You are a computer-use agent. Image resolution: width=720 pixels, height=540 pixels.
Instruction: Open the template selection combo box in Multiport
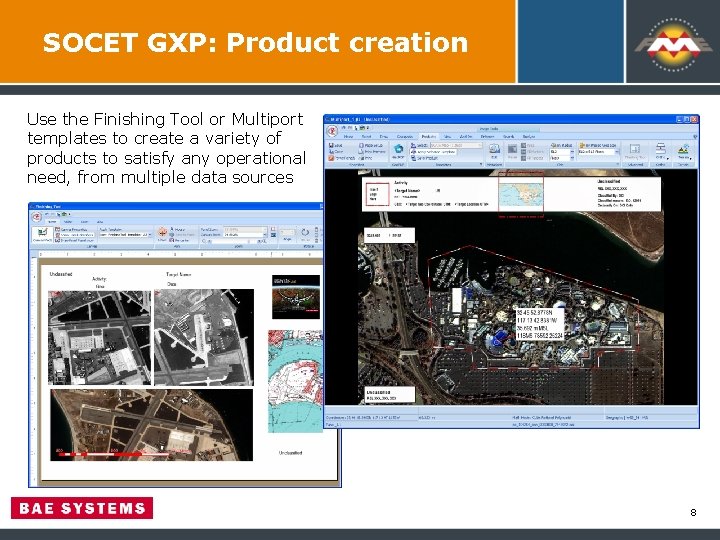coord(456,145)
